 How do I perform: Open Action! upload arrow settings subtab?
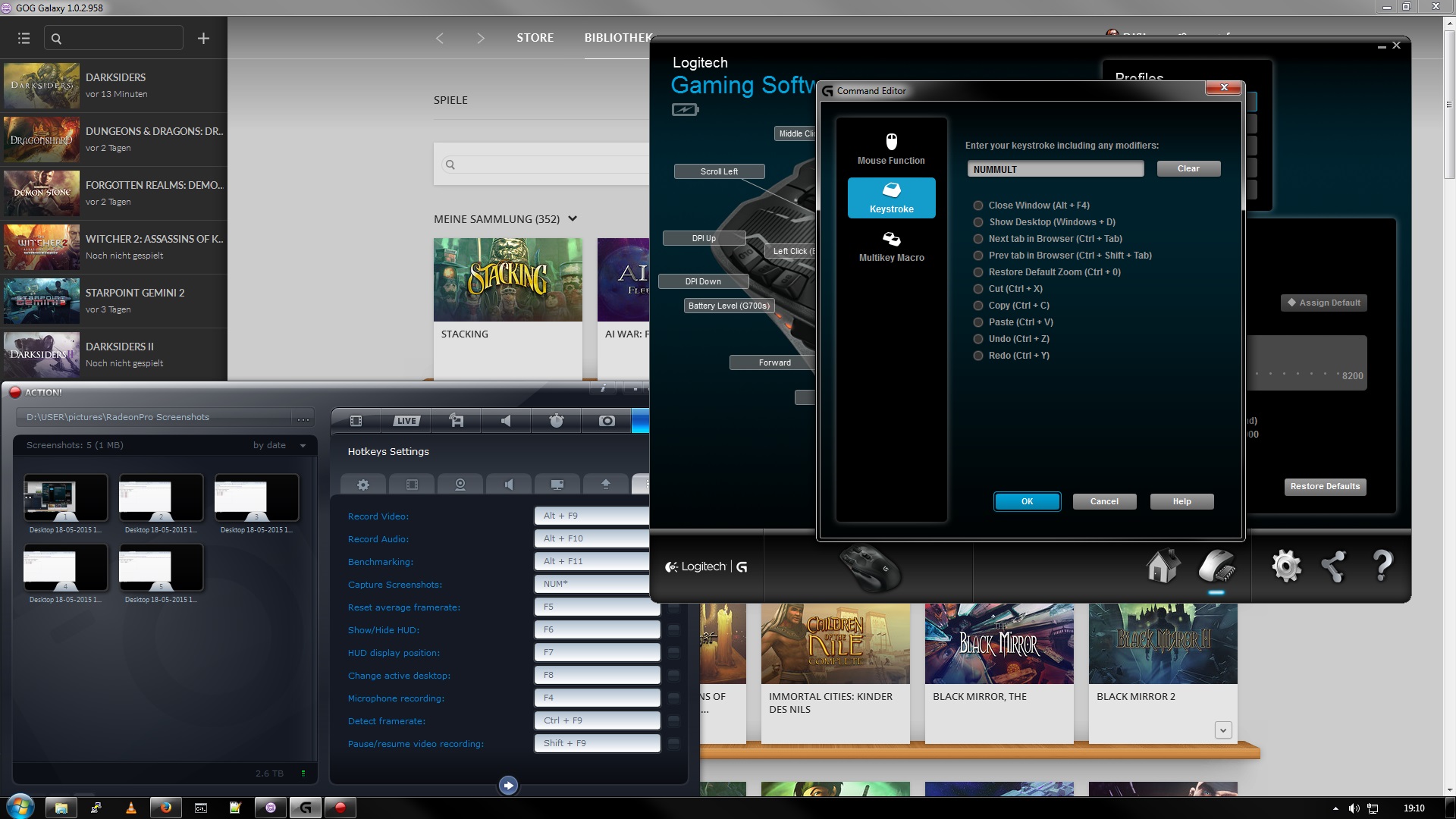tap(605, 485)
